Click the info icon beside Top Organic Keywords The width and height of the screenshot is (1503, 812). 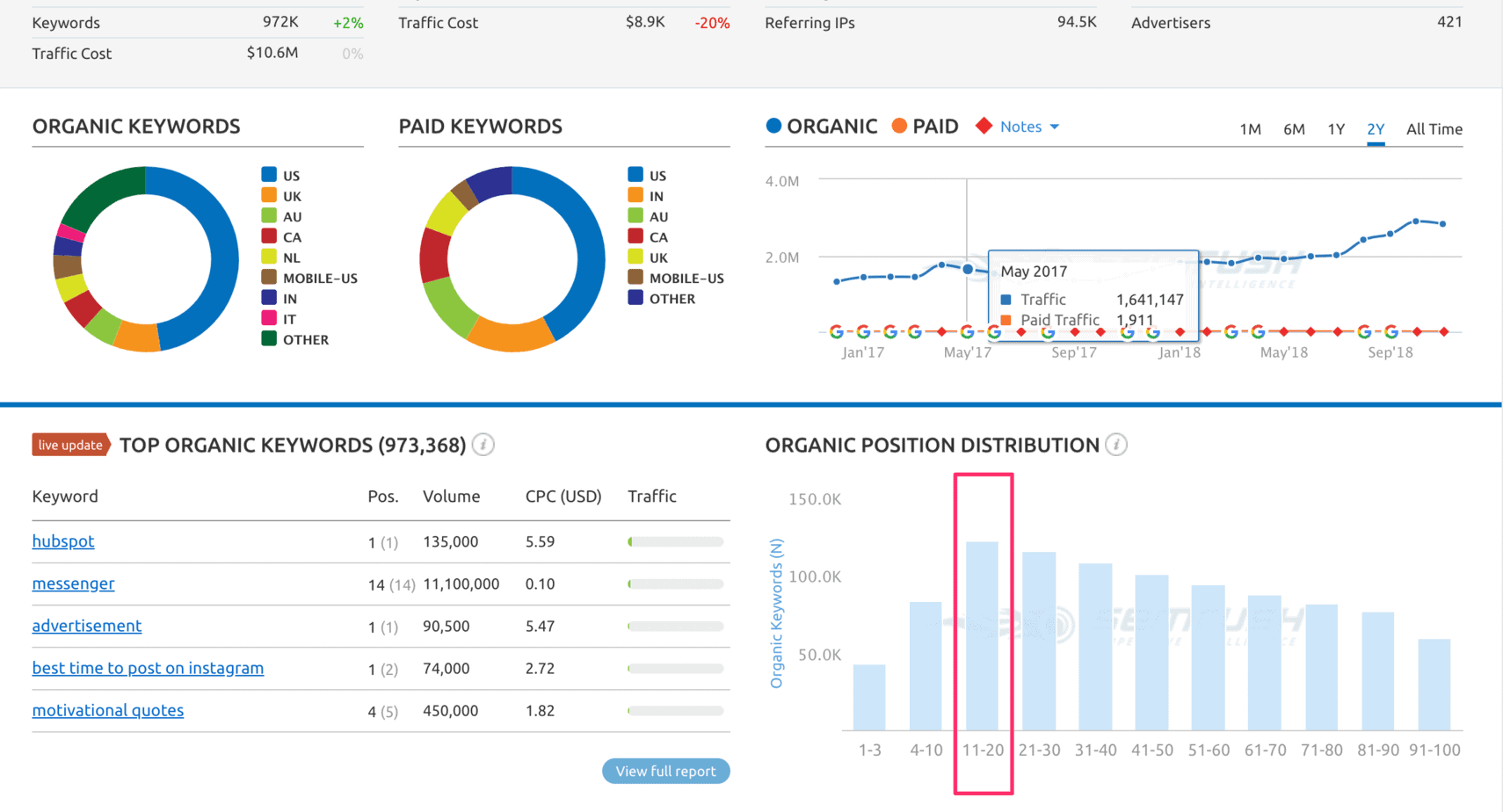pos(483,445)
